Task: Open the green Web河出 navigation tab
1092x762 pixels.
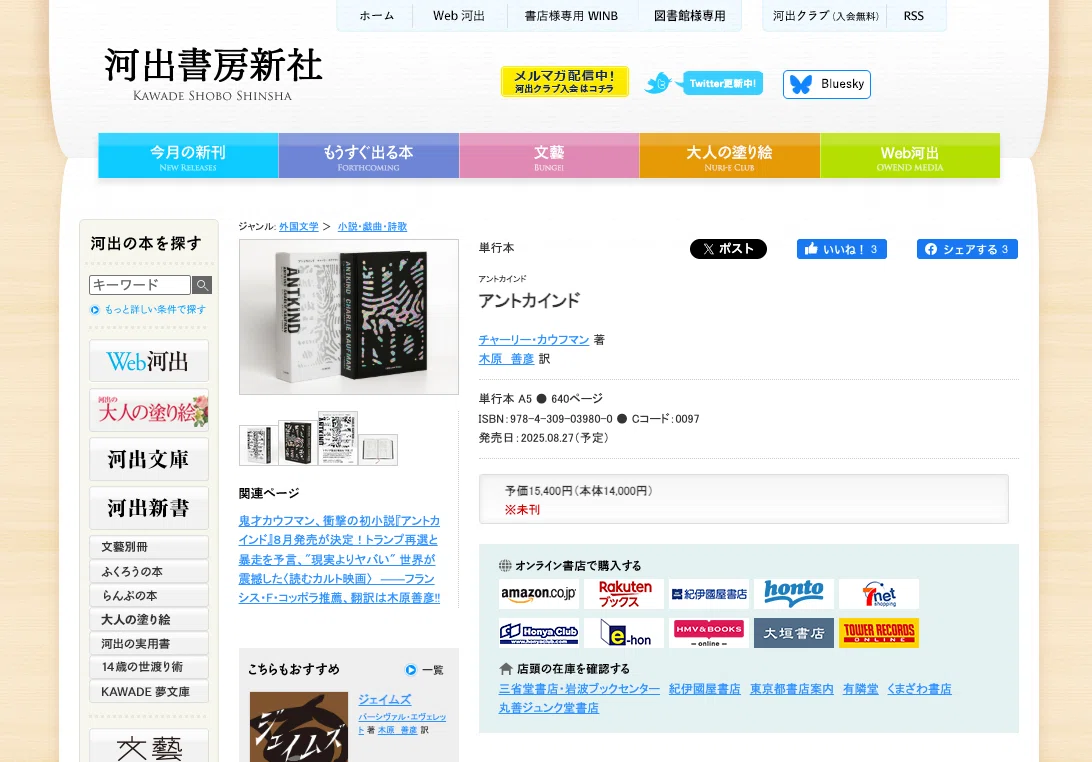Action: [910, 156]
